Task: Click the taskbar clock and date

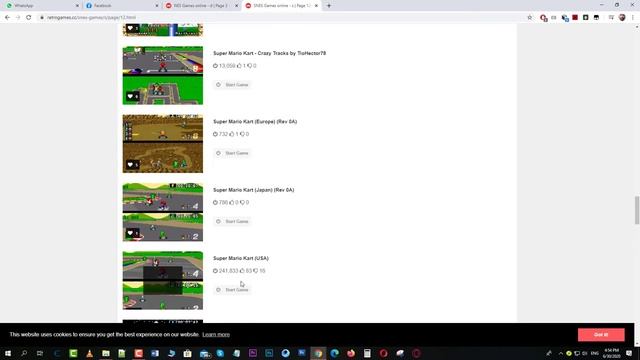Action: tap(611, 353)
